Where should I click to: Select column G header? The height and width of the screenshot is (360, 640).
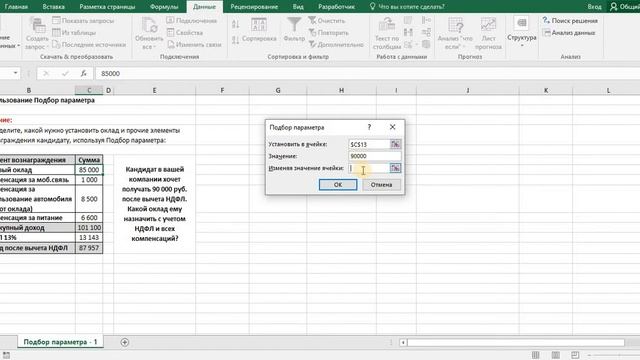pyautogui.click(x=278, y=90)
